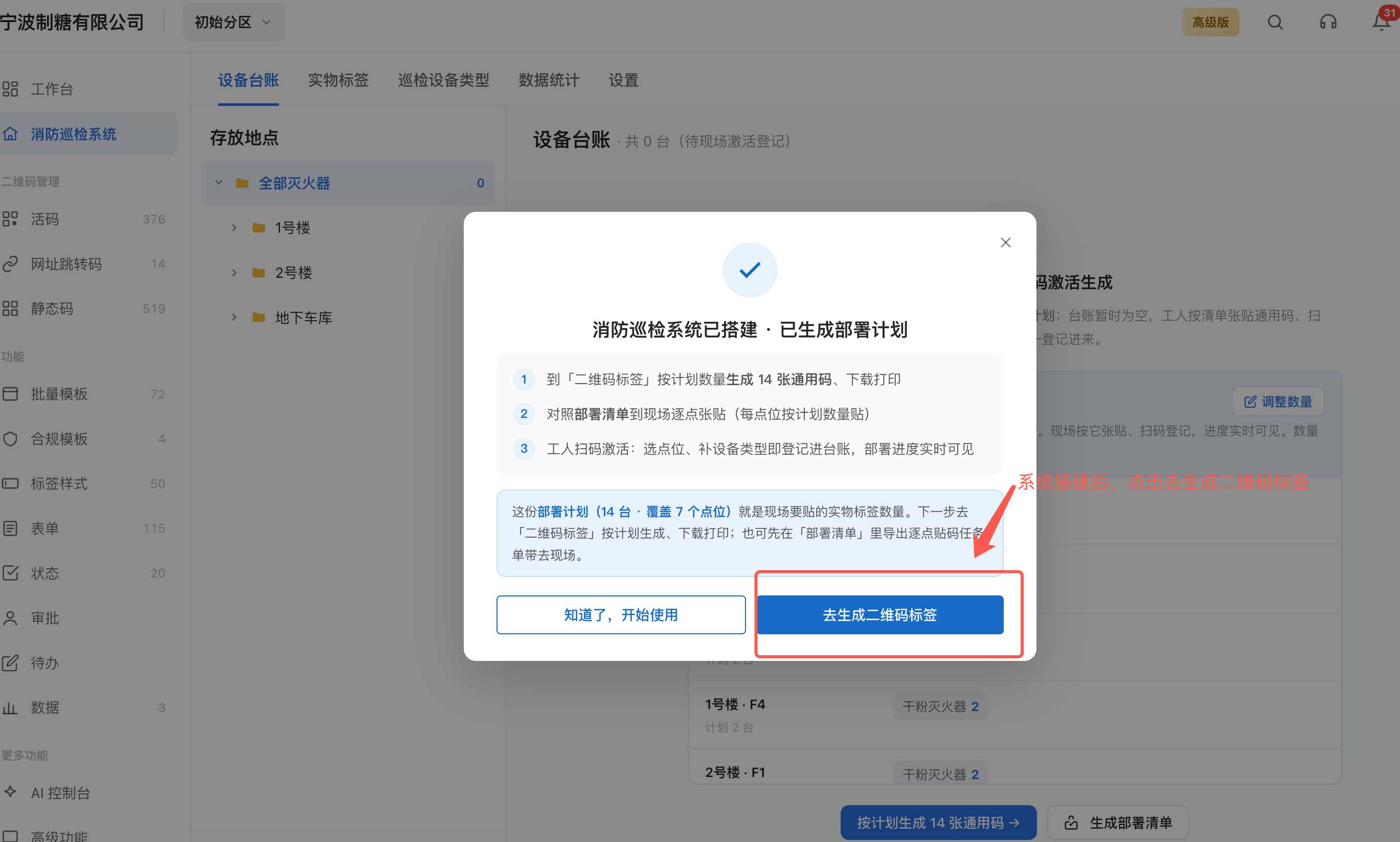Click the 1号楼 · F4 plan row
The image size is (1400, 842).
click(1015, 715)
